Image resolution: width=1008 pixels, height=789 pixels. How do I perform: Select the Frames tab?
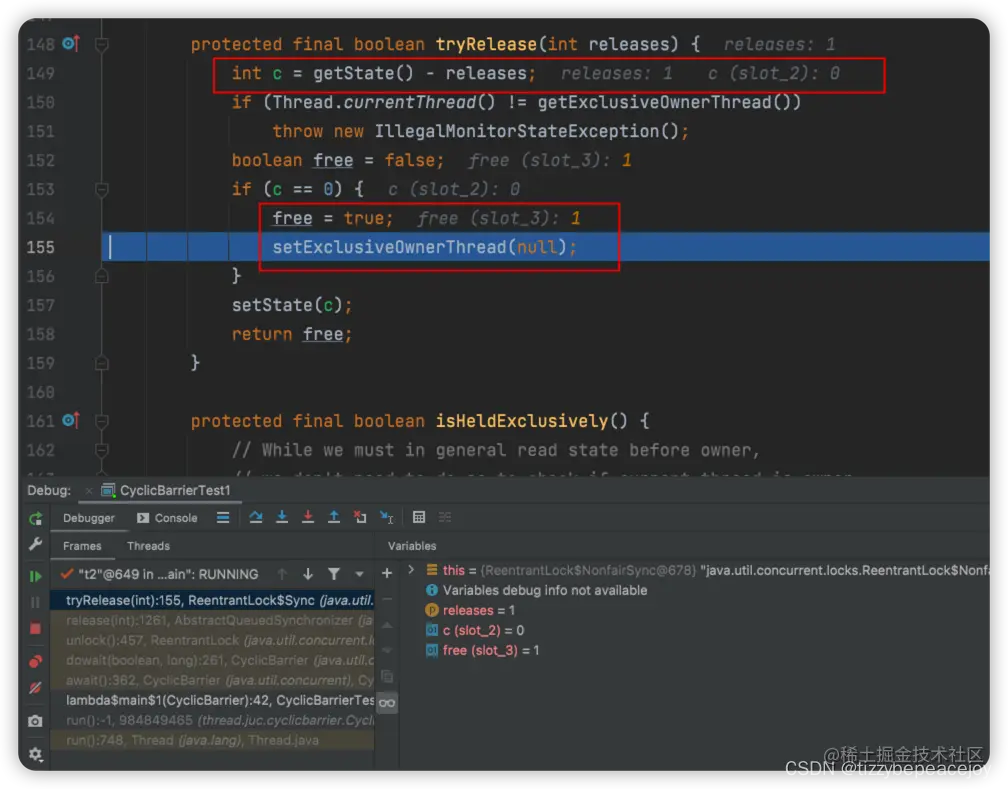tap(82, 546)
